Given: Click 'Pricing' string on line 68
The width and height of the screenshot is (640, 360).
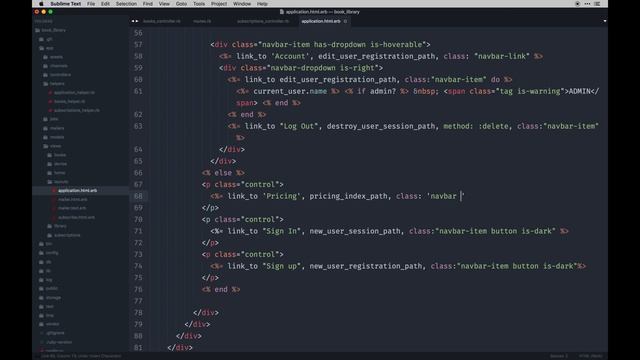Looking at the screenshot, I should point(281,196).
